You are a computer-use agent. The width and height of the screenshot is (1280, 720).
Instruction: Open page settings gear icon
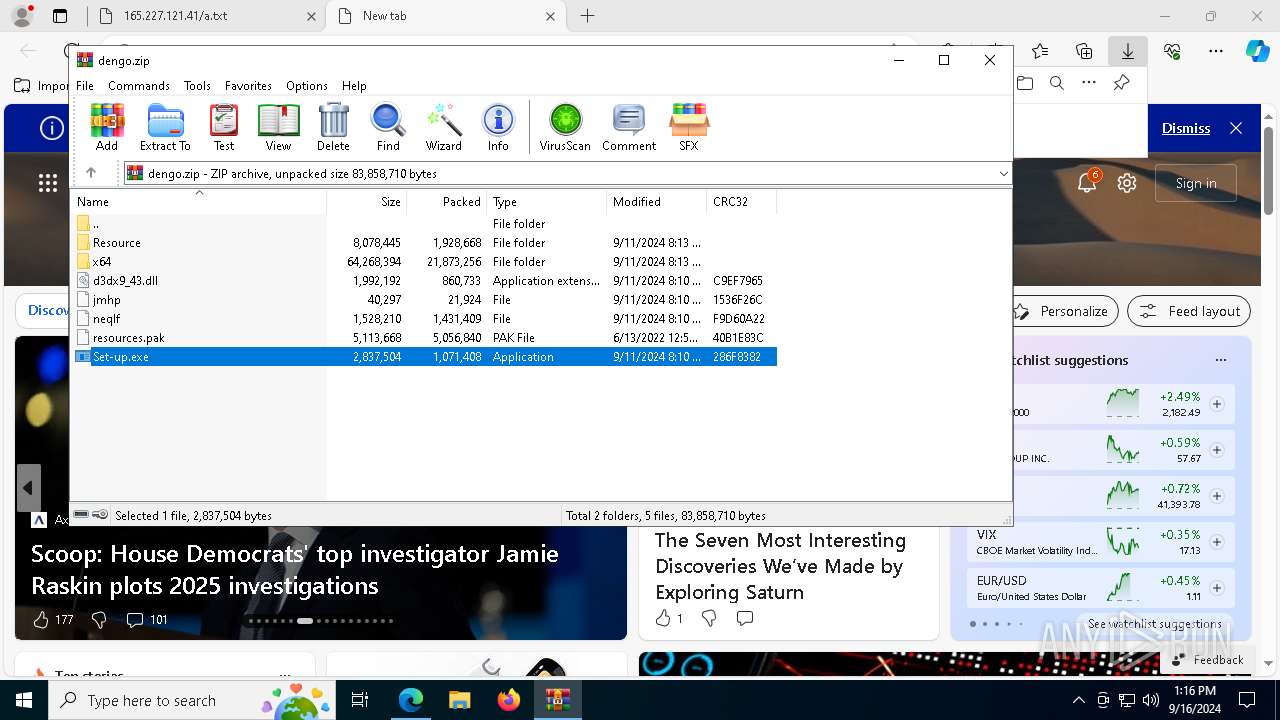[1127, 183]
